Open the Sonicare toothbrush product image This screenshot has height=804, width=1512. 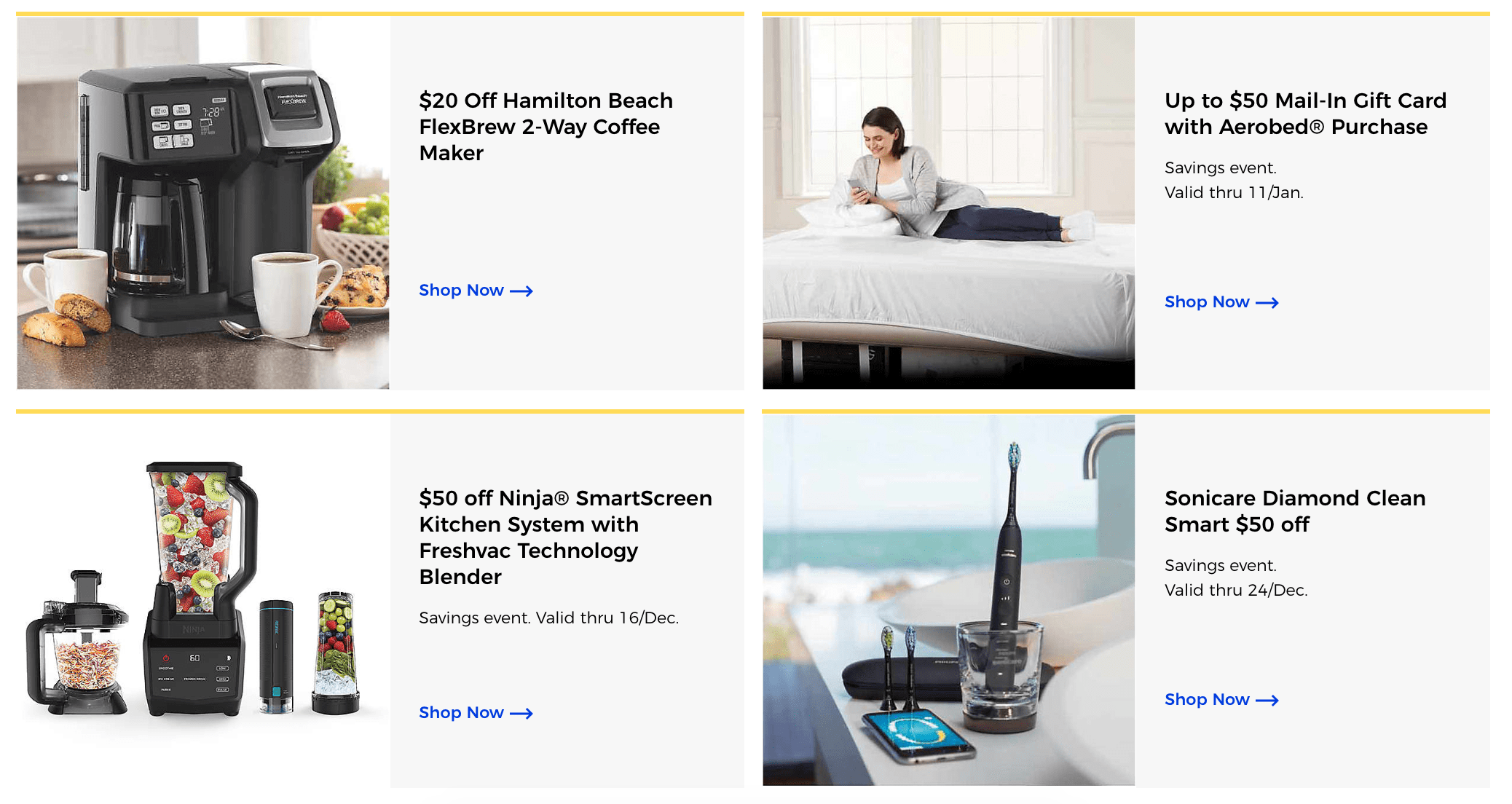pyautogui.click(x=948, y=601)
